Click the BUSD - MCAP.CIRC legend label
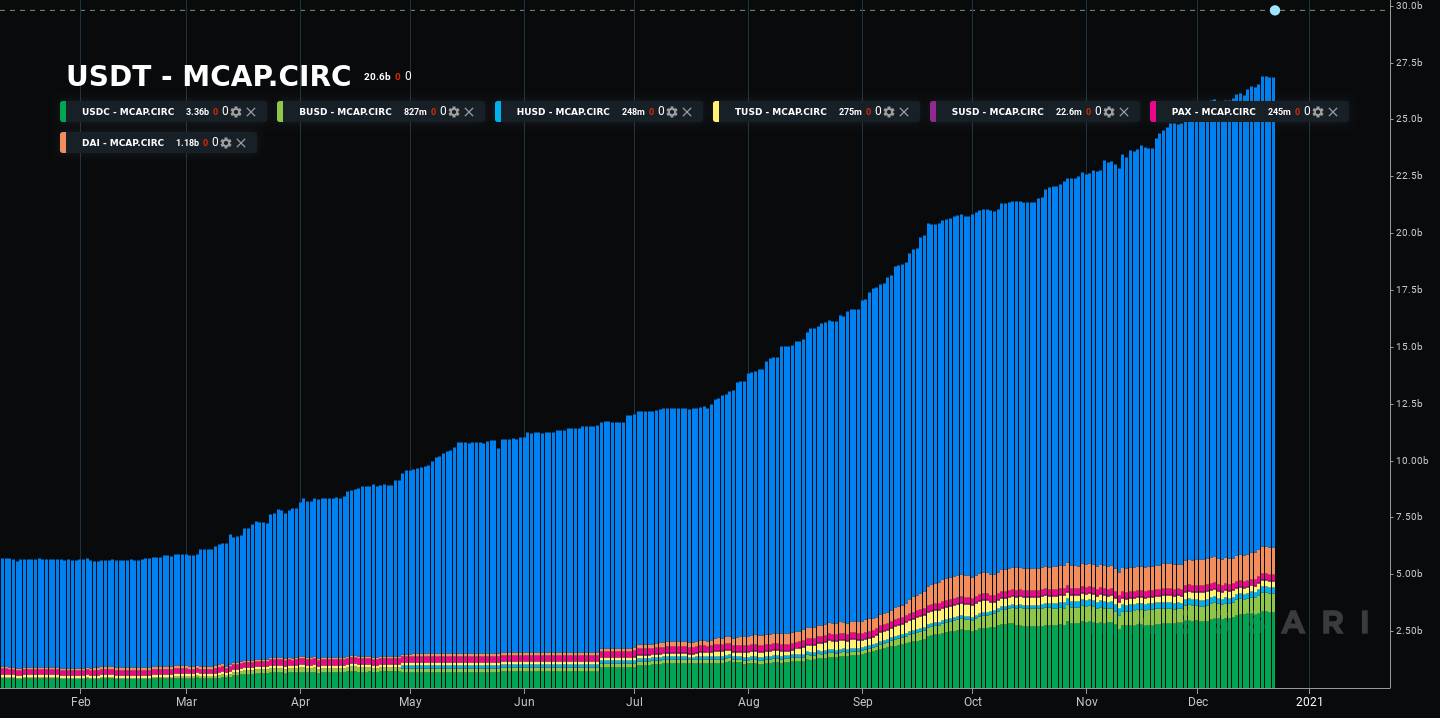 tap(345, 112)
